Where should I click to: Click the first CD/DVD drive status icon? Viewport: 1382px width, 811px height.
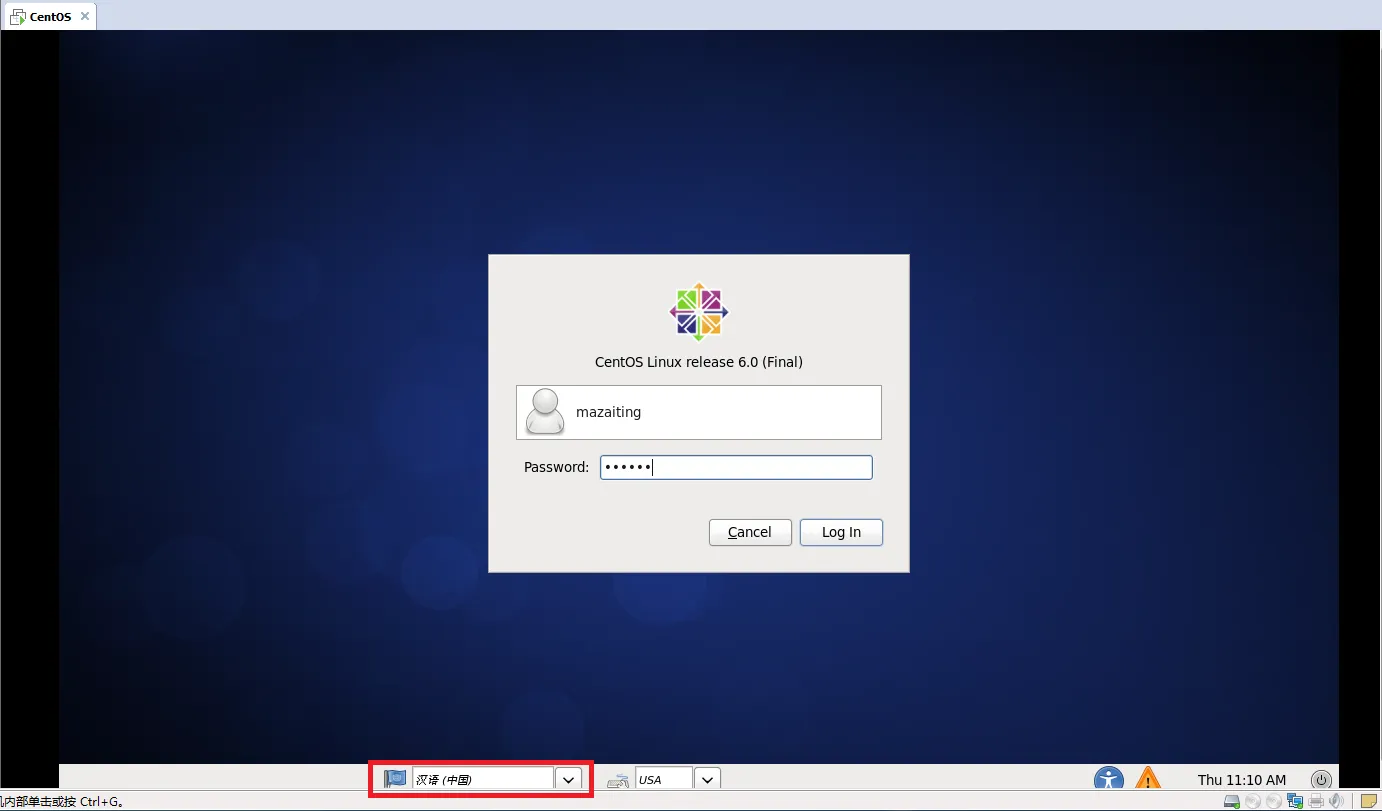[x=1253, y=801]
